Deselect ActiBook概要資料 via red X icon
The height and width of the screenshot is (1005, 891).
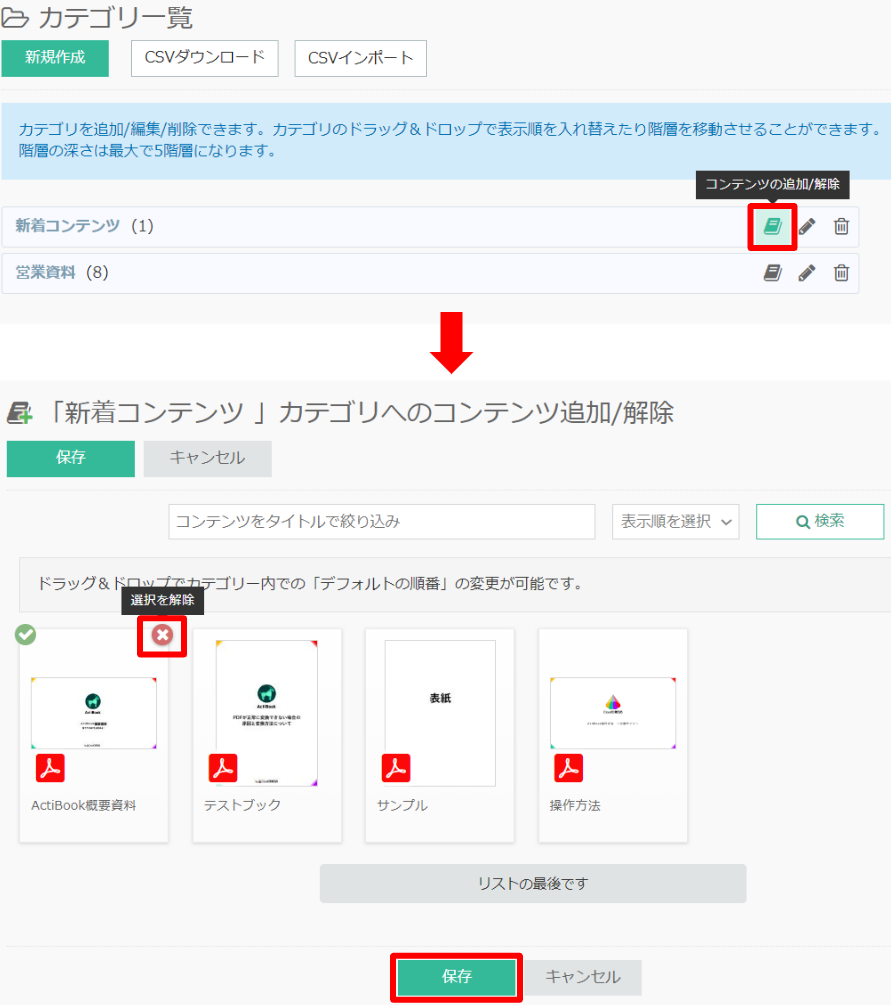pos(161,637)
